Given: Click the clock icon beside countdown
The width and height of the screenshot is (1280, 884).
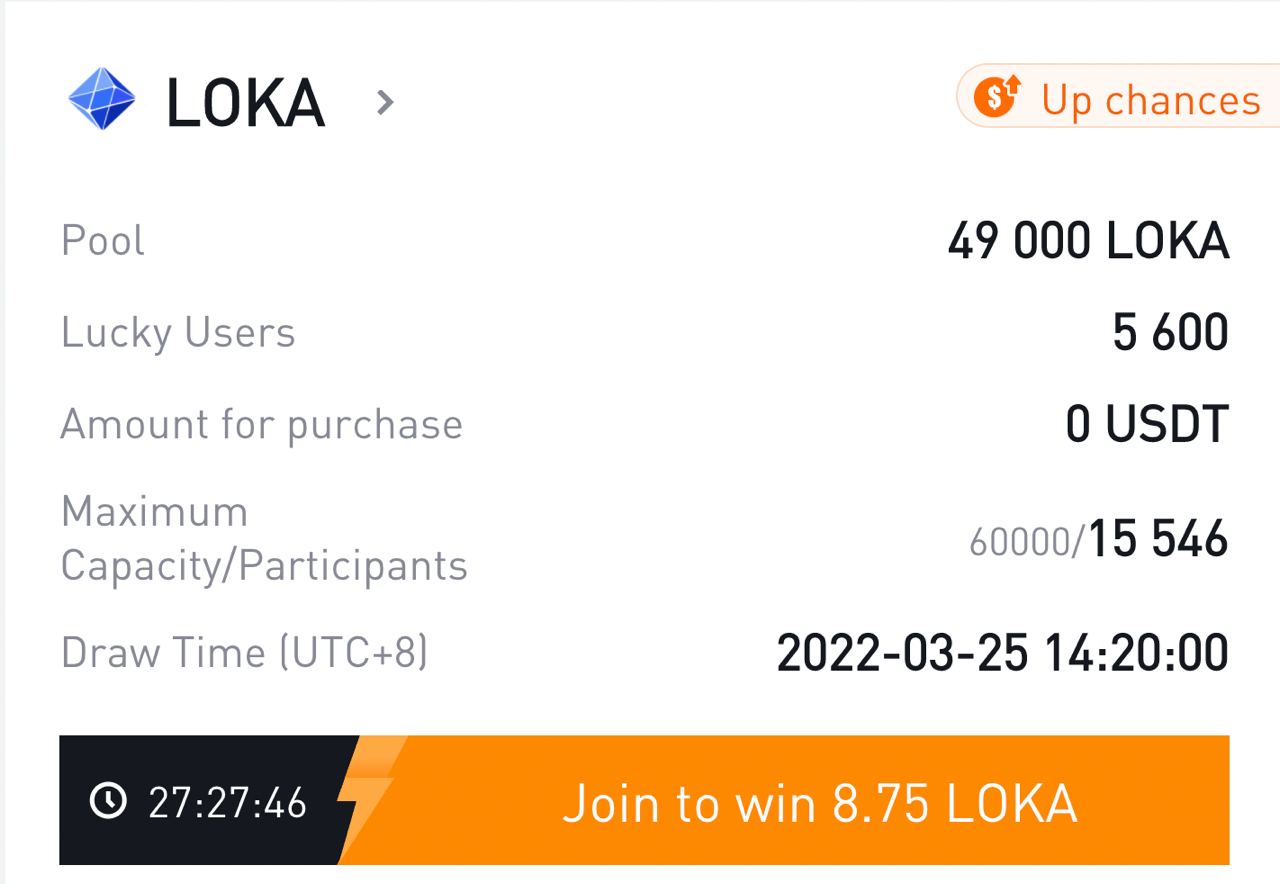Looking at the screenshot, I should click(108, 800).
